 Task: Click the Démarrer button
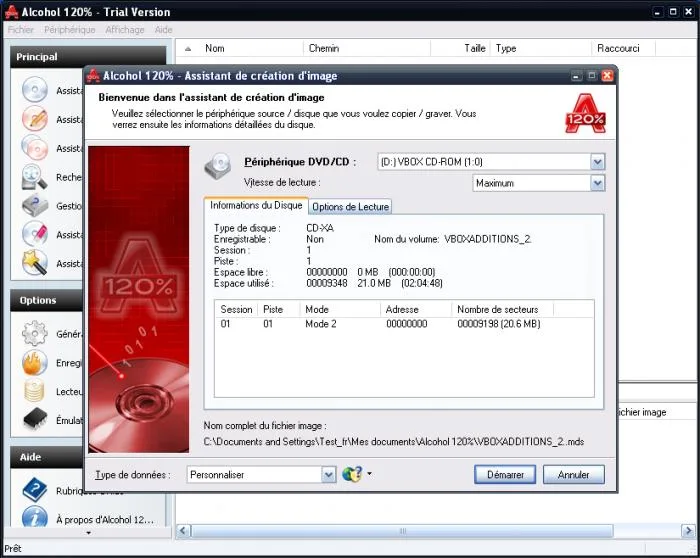pos(505,475)
